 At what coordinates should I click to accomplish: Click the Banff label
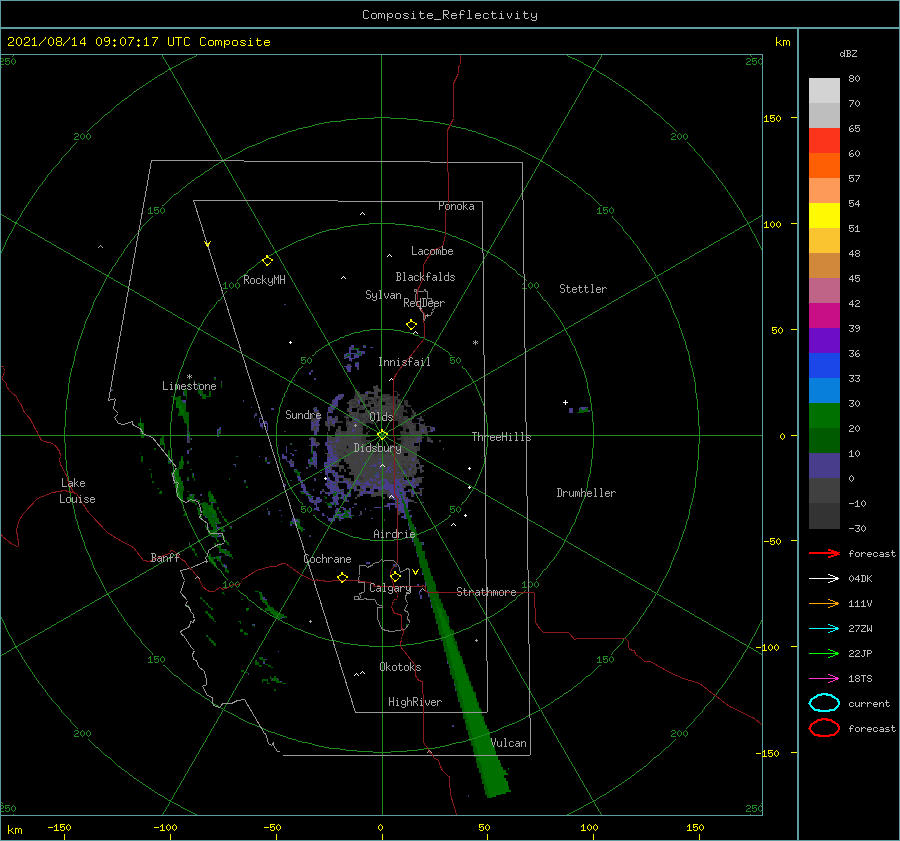(165, 557)
